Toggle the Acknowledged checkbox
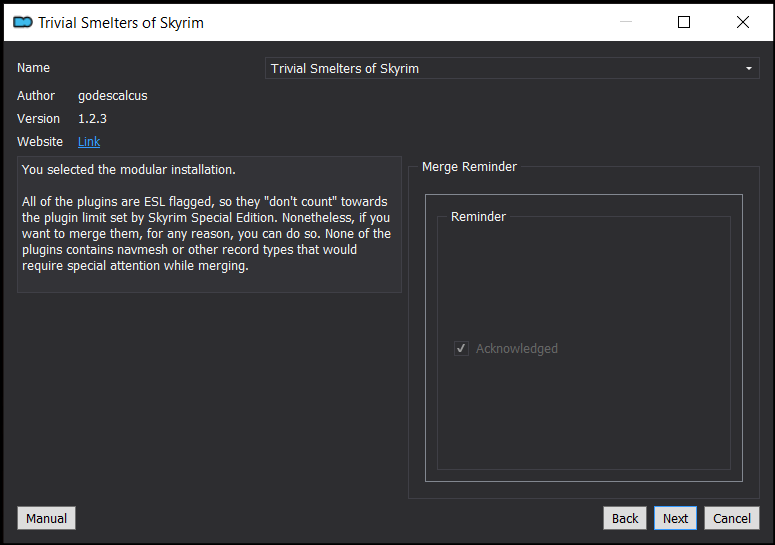Screen dimensions: 775x545 point(462,348)
